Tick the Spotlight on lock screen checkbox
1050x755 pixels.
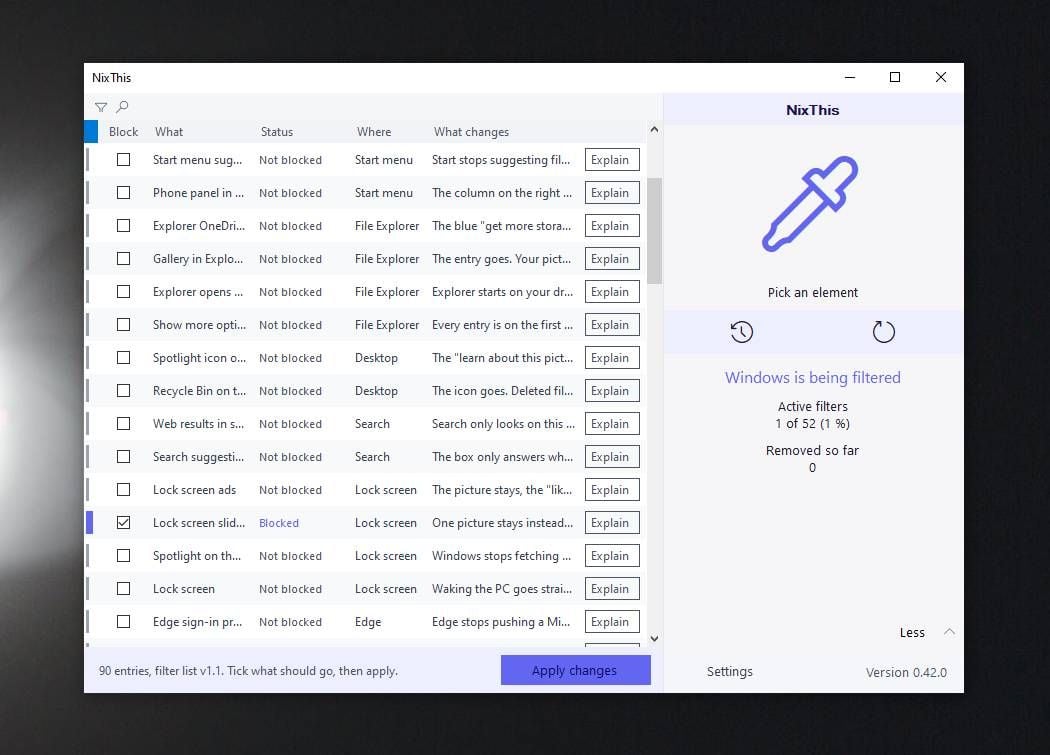click(123, 555)
